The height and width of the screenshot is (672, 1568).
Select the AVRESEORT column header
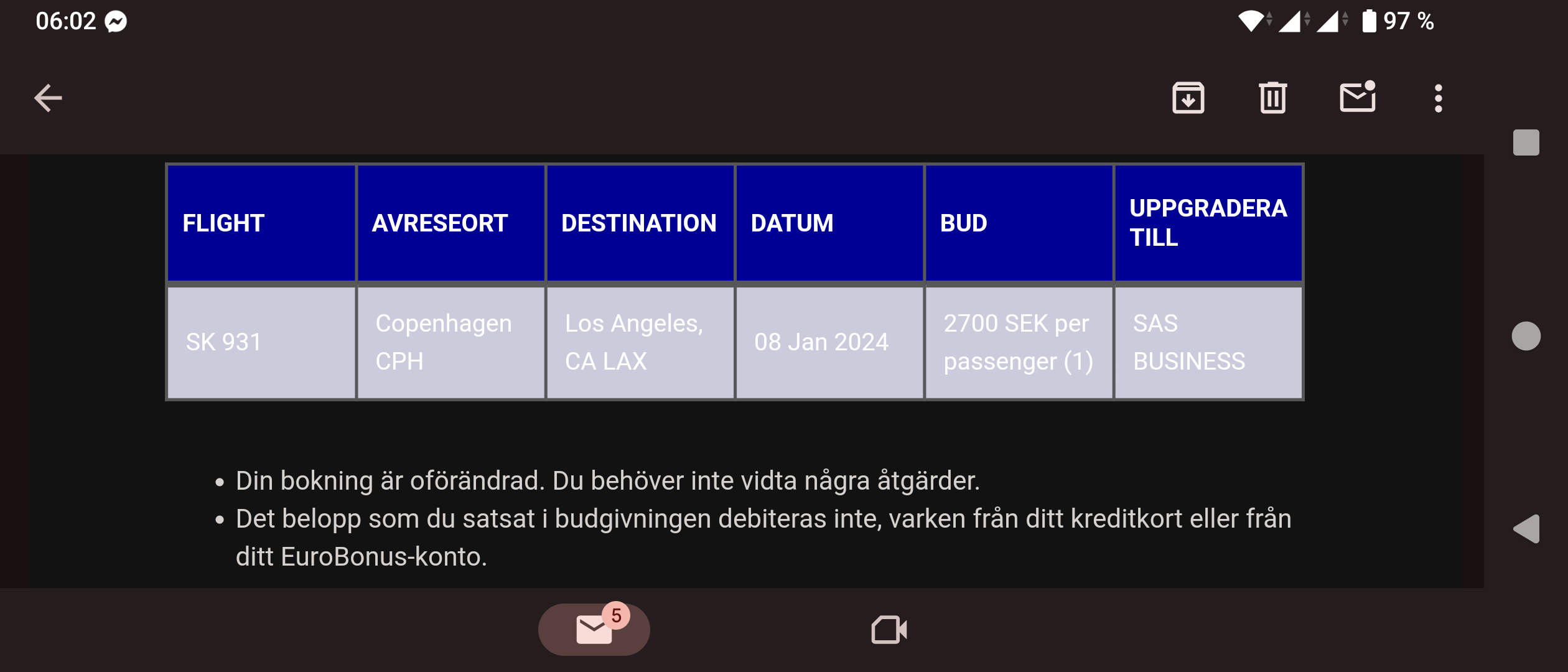point(451,222)
